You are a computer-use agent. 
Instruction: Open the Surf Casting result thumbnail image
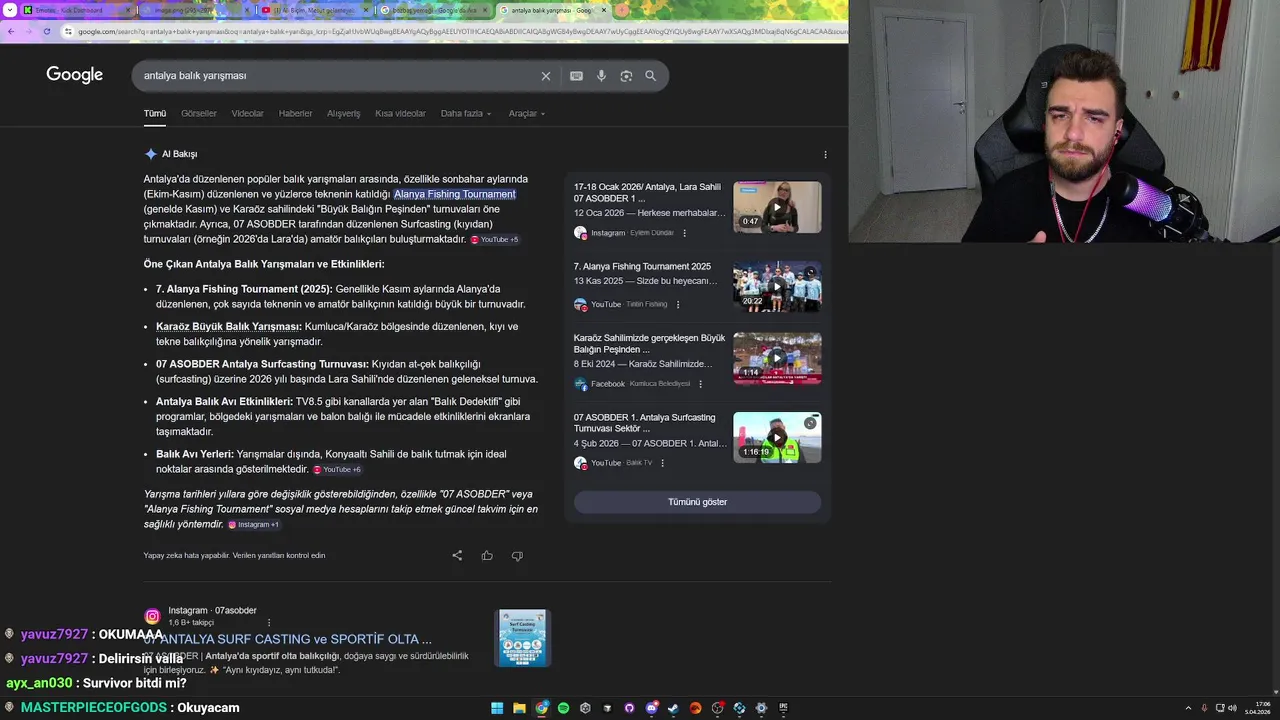coord(522,638)
